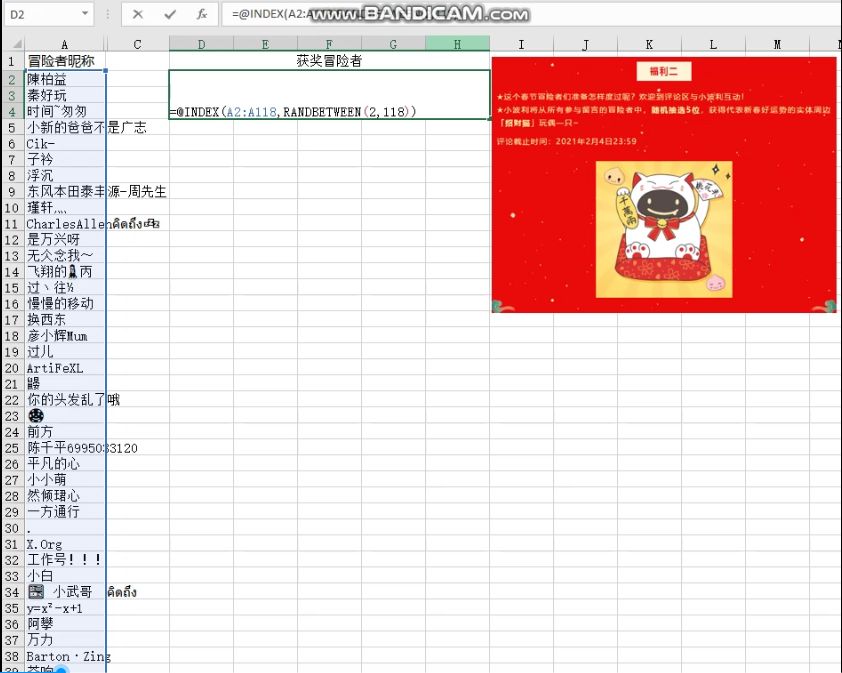Select the cell starting with CharlesAllen
Image resolution: width=842 pixels, height=673 pixels.
click(64, 223)
